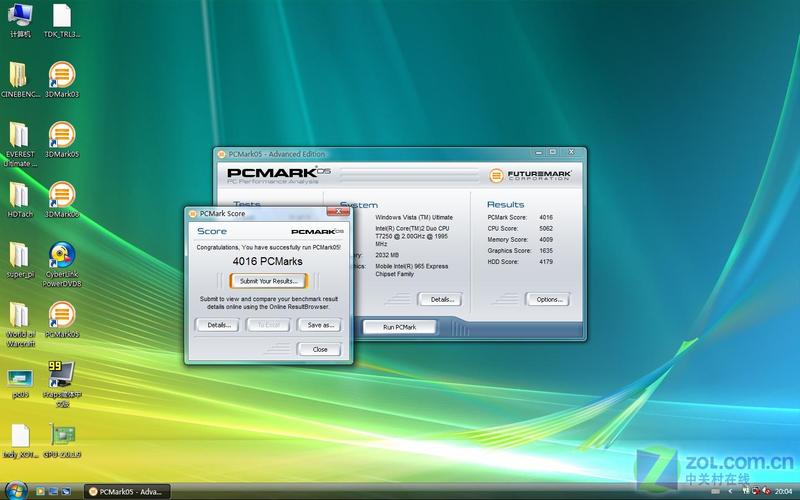The height and width of the screenshot is (500, 800).
Task: Launch the GPU tool shortcut with graphics card icon
Action: pyautogui.click(x=62, y=441)
